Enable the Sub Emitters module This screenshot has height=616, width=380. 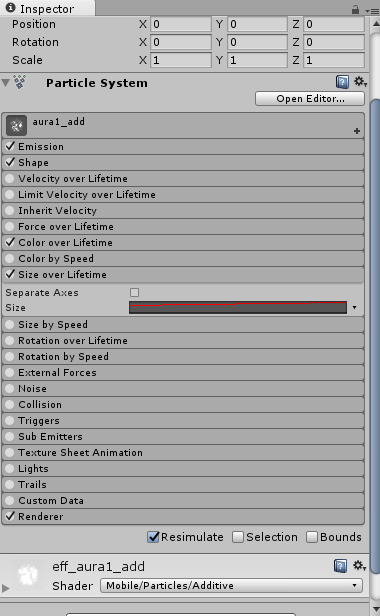[10, 436]
